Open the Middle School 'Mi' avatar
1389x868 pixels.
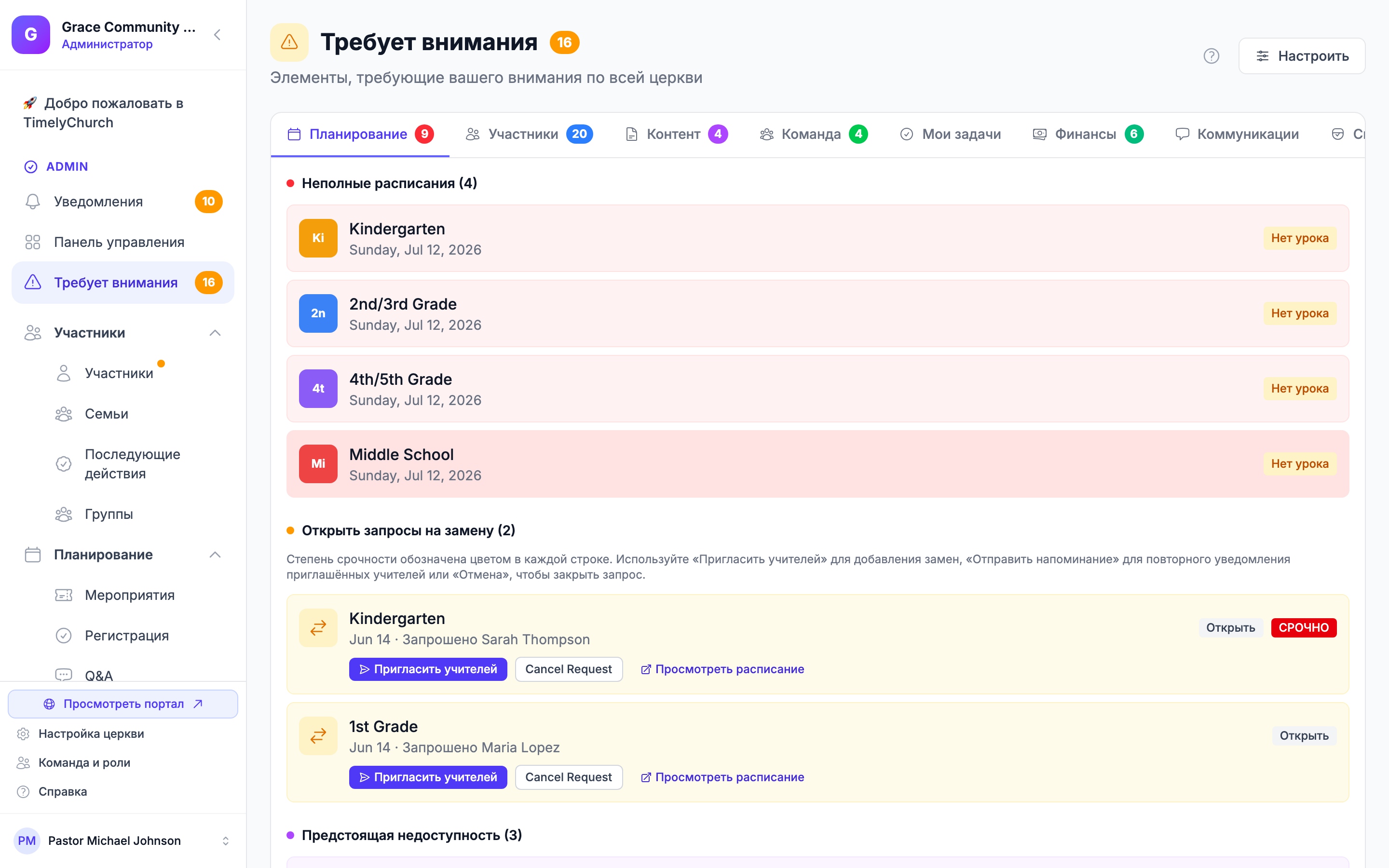point(318,463)
